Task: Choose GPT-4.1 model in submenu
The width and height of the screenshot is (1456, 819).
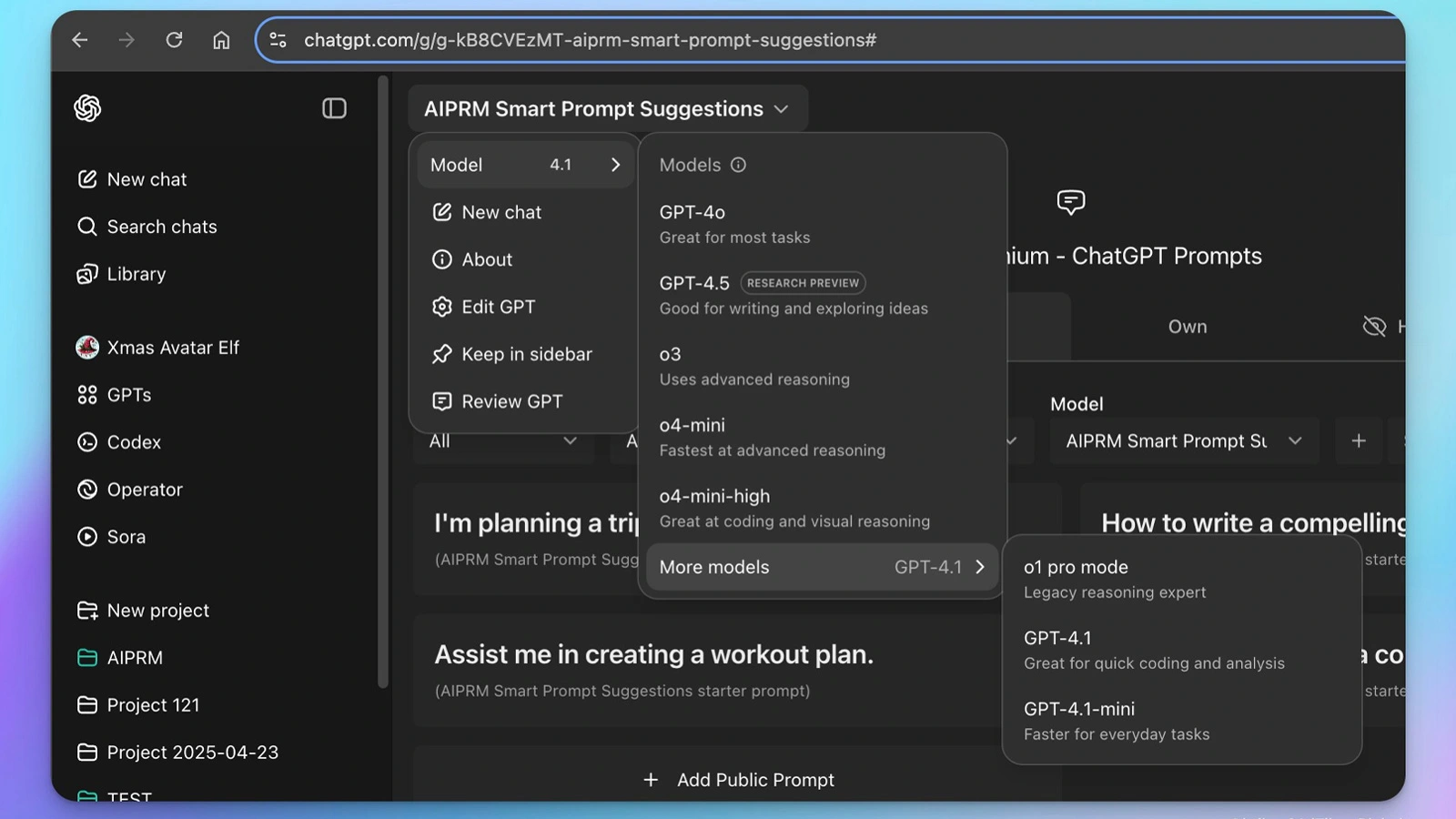Action: point(1181,650)
